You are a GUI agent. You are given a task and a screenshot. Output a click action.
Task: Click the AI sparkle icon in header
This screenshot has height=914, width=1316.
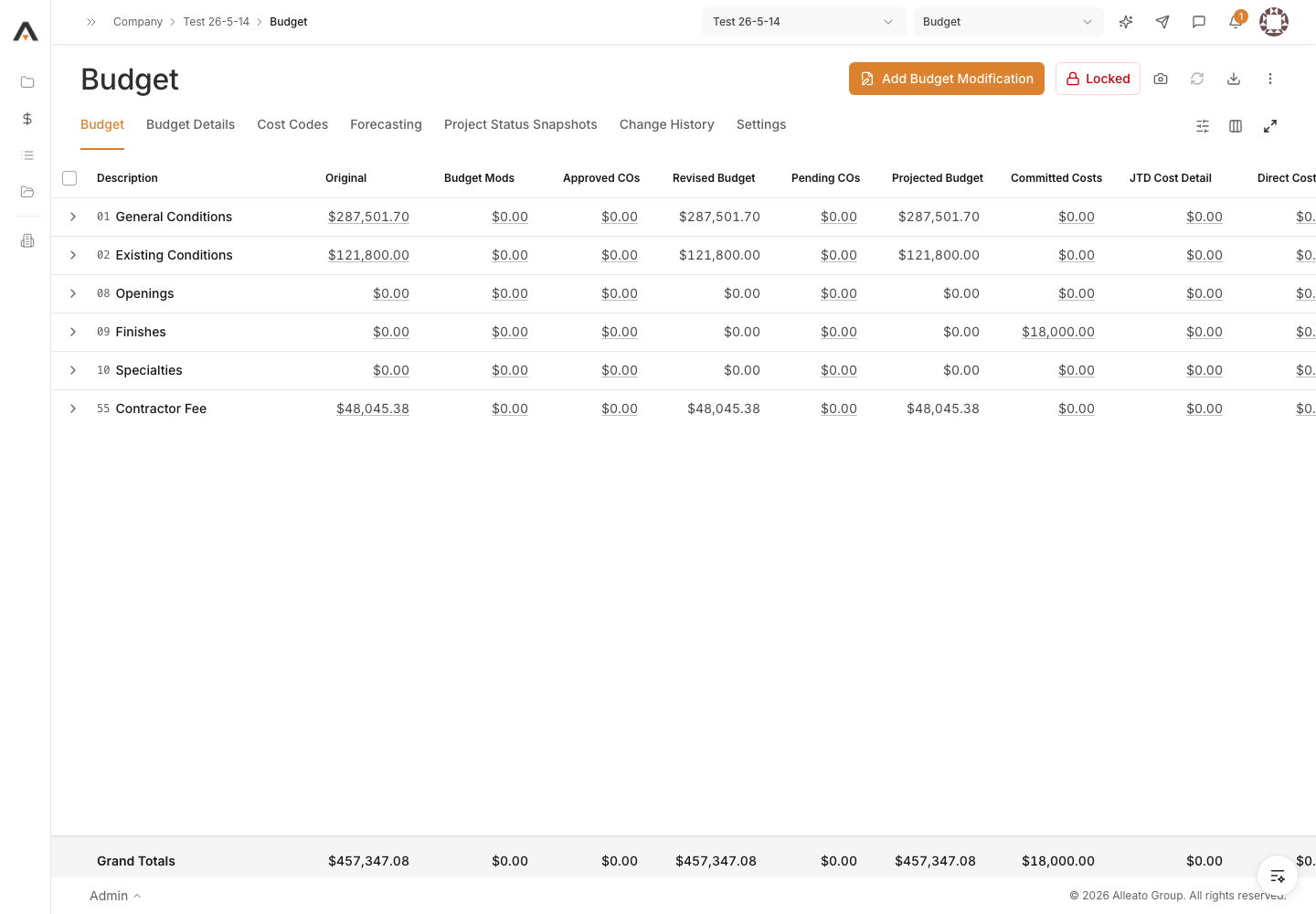pyautogui.click(x=1126, y=22)
